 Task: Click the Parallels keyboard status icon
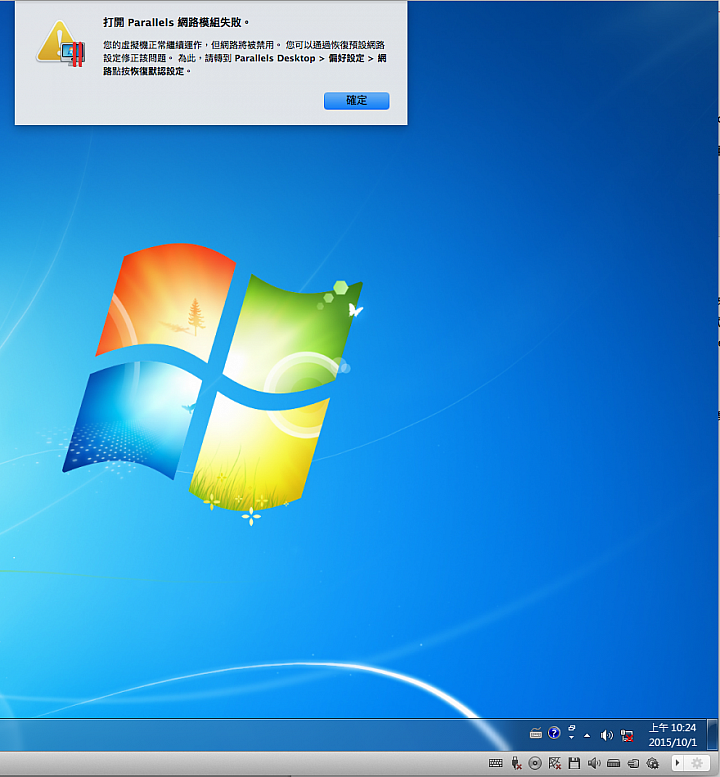[x=496, y=763]
